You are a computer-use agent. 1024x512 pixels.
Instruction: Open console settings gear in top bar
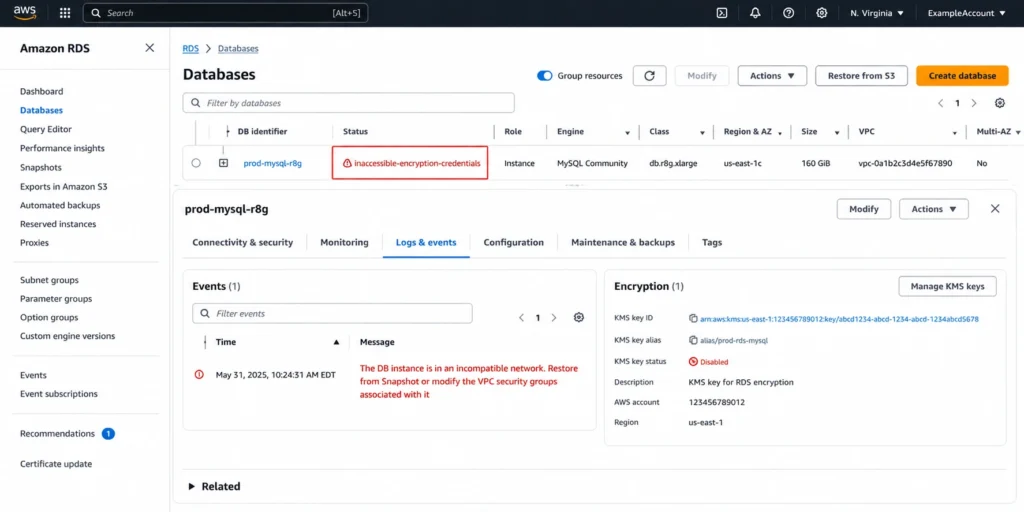click(x=822, y=13)
